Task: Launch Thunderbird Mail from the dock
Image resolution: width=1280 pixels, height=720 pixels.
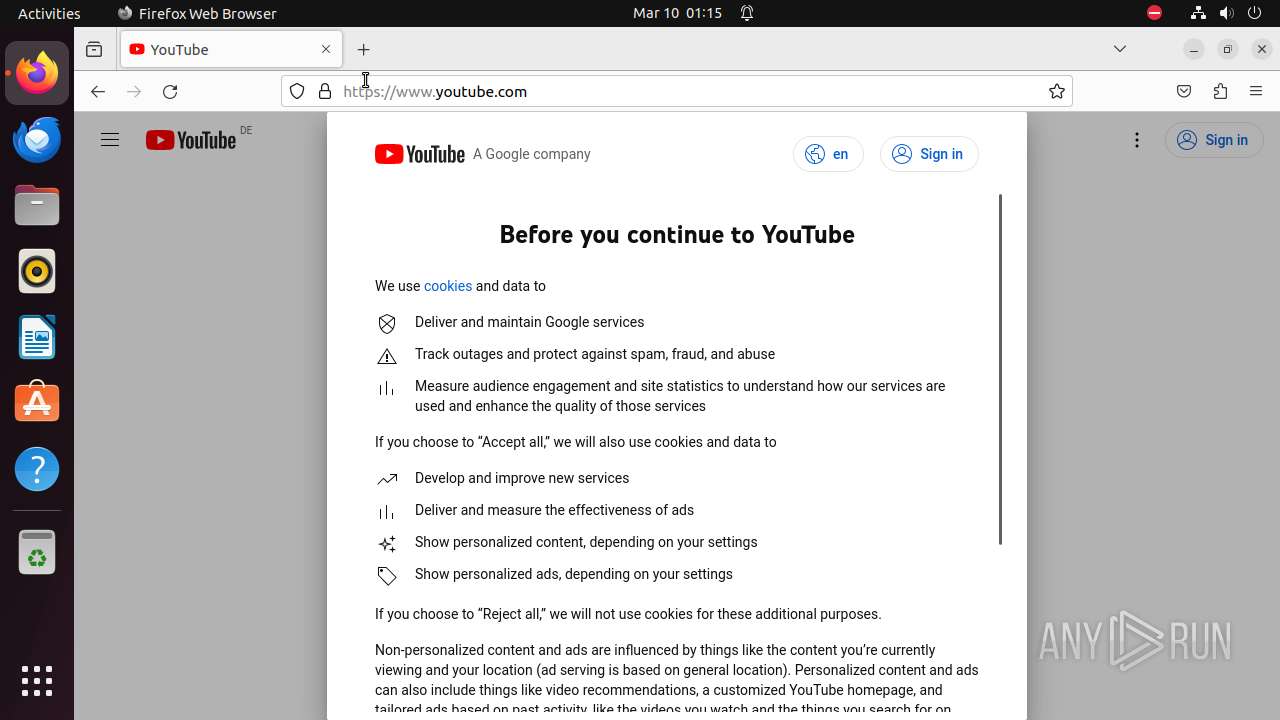Action: (x=37, y=139)
